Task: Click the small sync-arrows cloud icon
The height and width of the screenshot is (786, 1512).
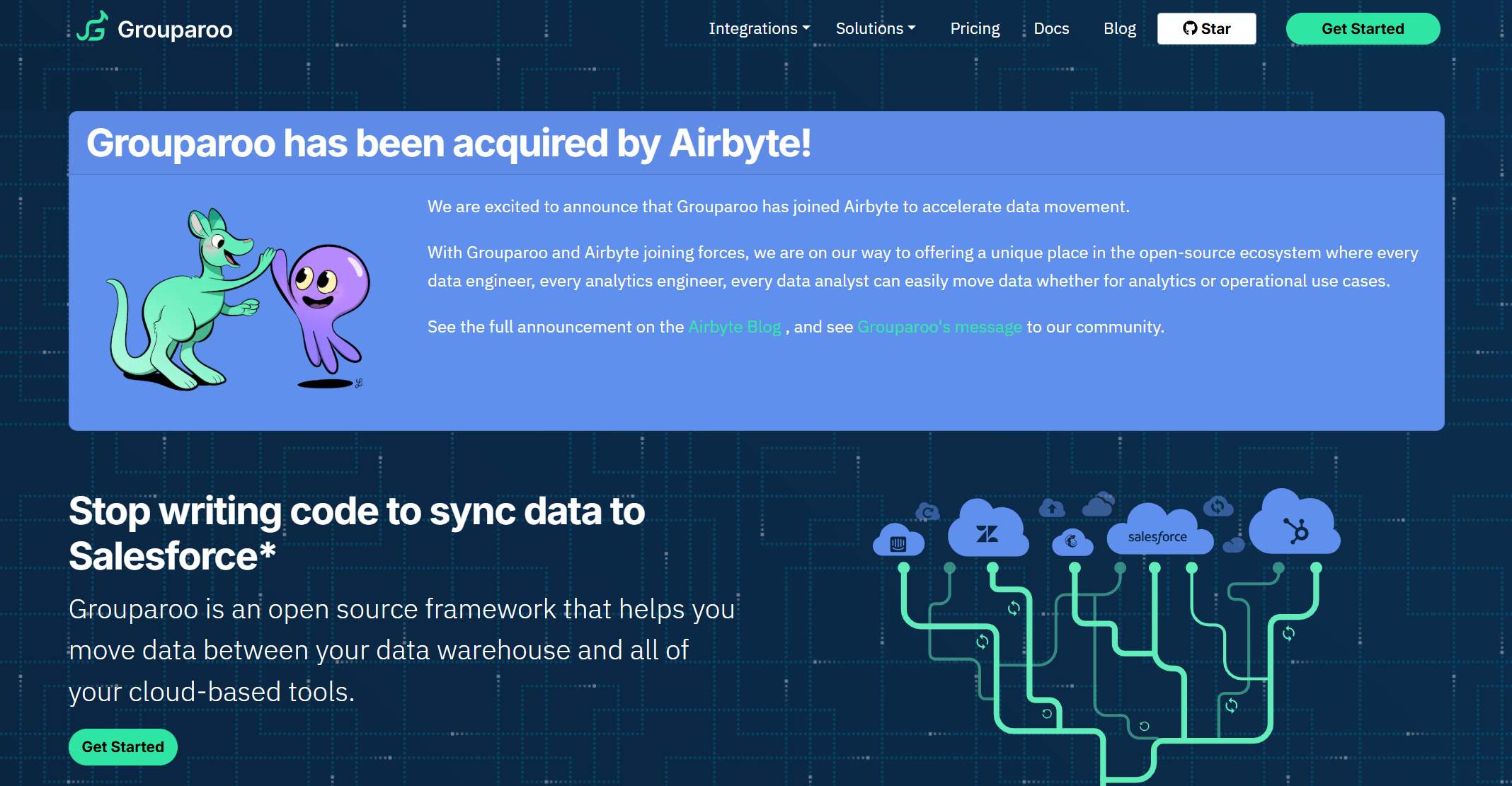Action: (1218, 506)
